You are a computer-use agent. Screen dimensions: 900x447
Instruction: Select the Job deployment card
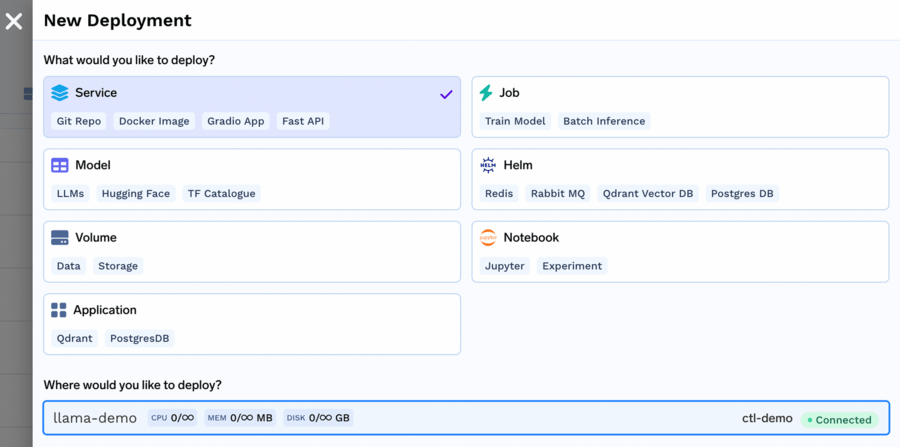(x=680, y=107)
